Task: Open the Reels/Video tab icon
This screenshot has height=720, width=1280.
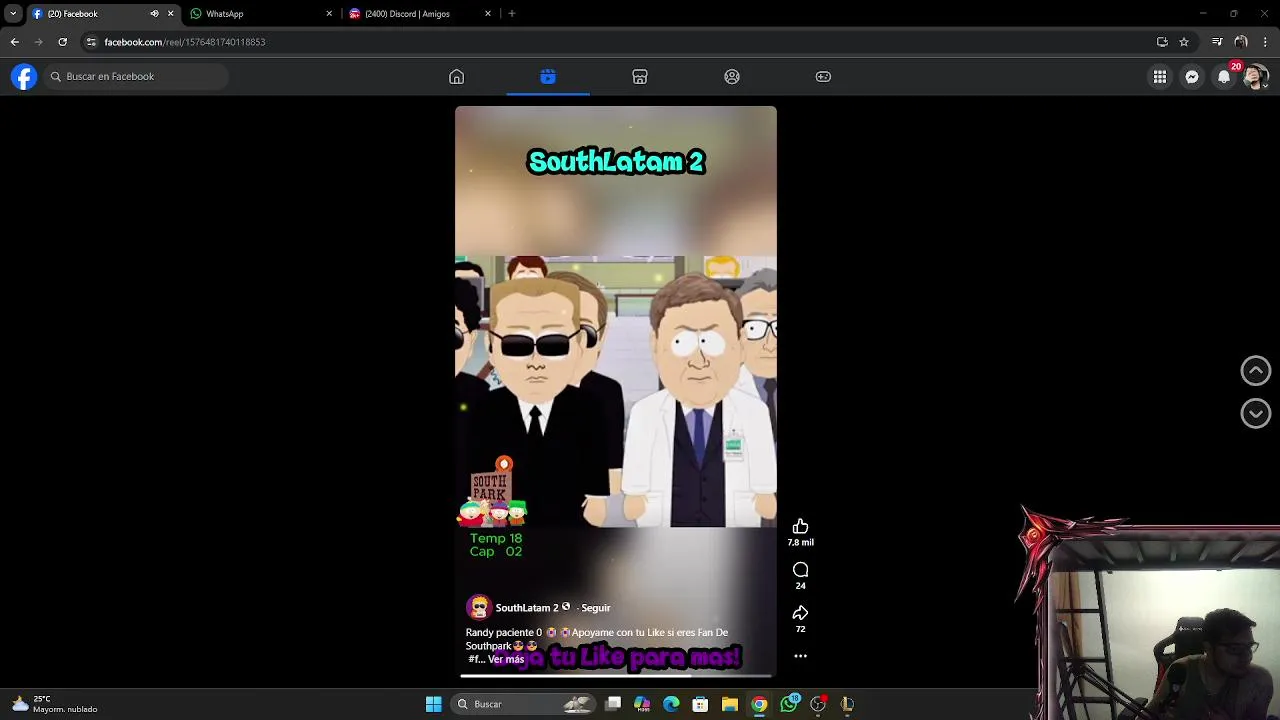Action: coord(548,77)
